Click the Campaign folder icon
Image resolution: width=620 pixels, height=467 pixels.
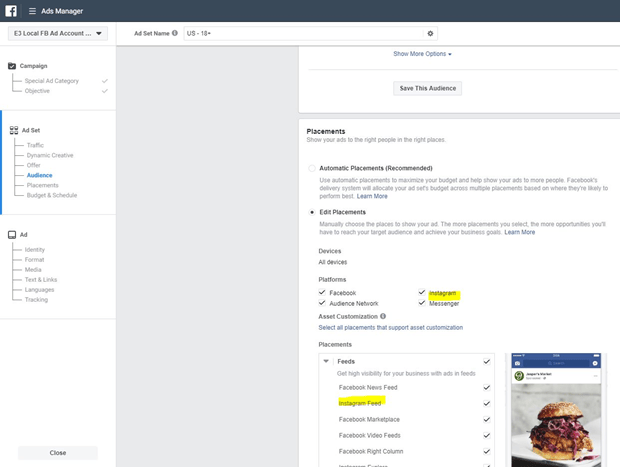click(12, 66)
